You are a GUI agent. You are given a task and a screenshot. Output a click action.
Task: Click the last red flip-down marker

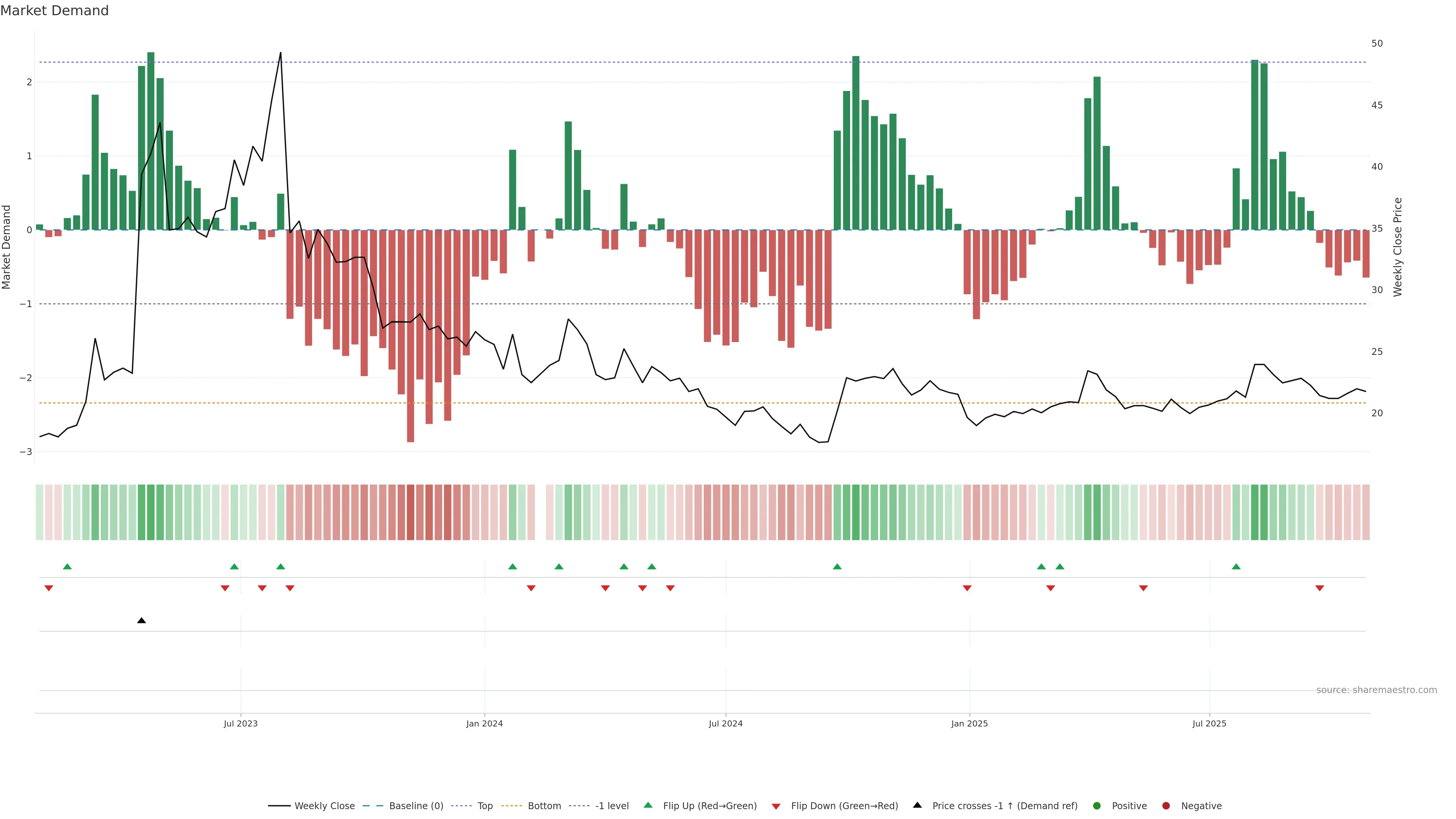1319,588
